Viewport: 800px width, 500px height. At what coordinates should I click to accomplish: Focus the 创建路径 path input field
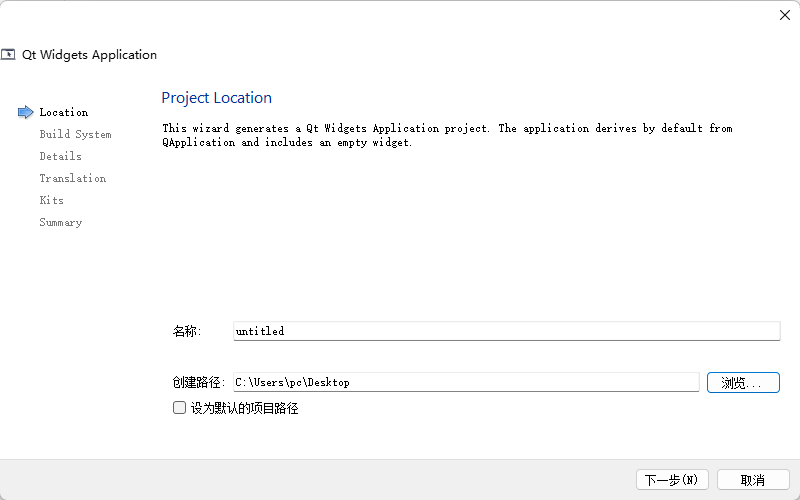tap(465, 382)
